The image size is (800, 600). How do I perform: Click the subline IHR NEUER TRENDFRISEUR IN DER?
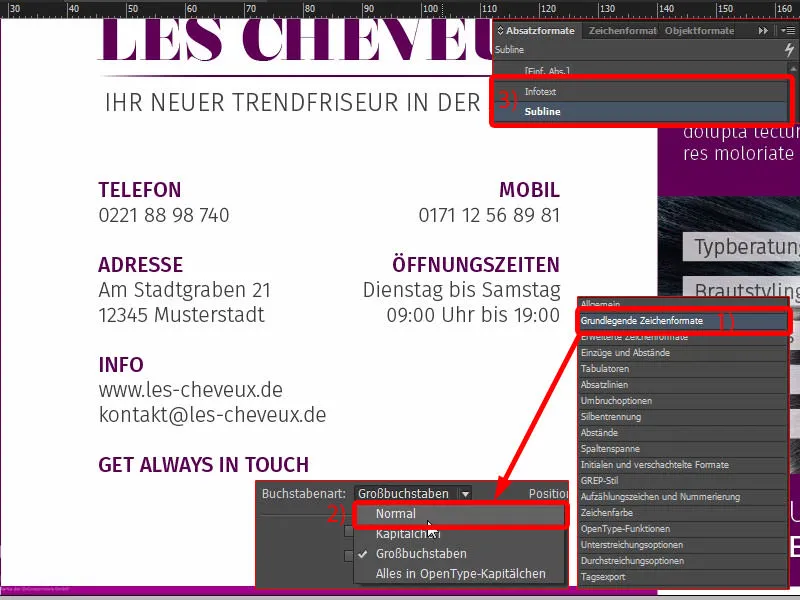click(293, 103)
